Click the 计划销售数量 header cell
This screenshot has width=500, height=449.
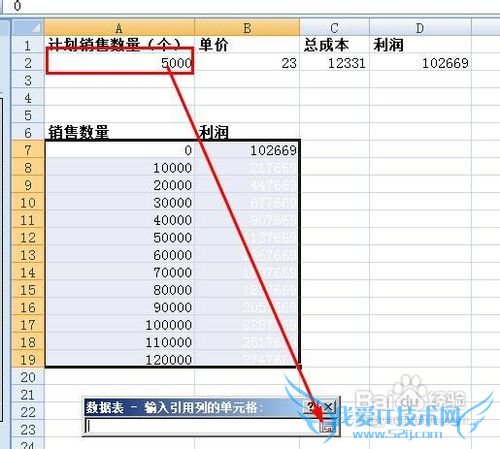coord(119,45)
